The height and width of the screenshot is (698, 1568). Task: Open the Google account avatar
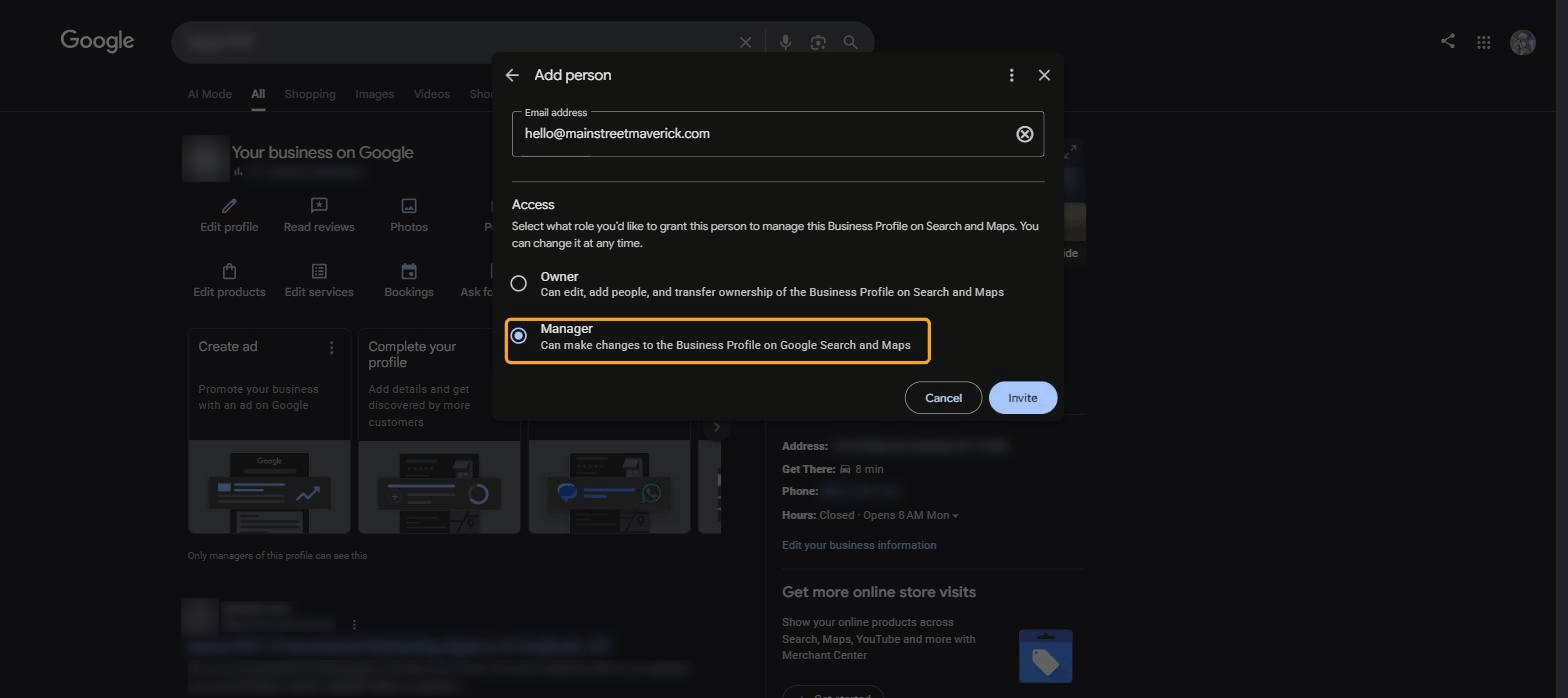point(1522,42)
